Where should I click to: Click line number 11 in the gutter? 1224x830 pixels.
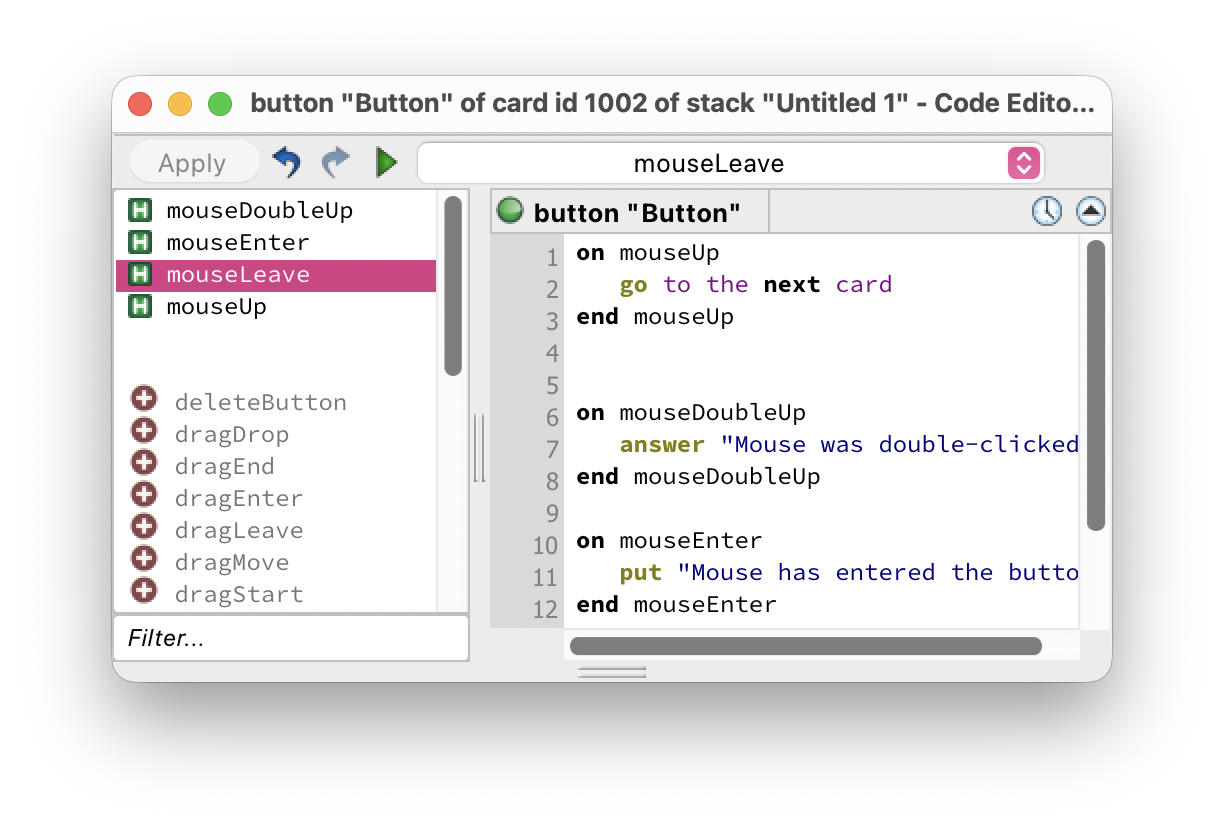pos(545,578)
